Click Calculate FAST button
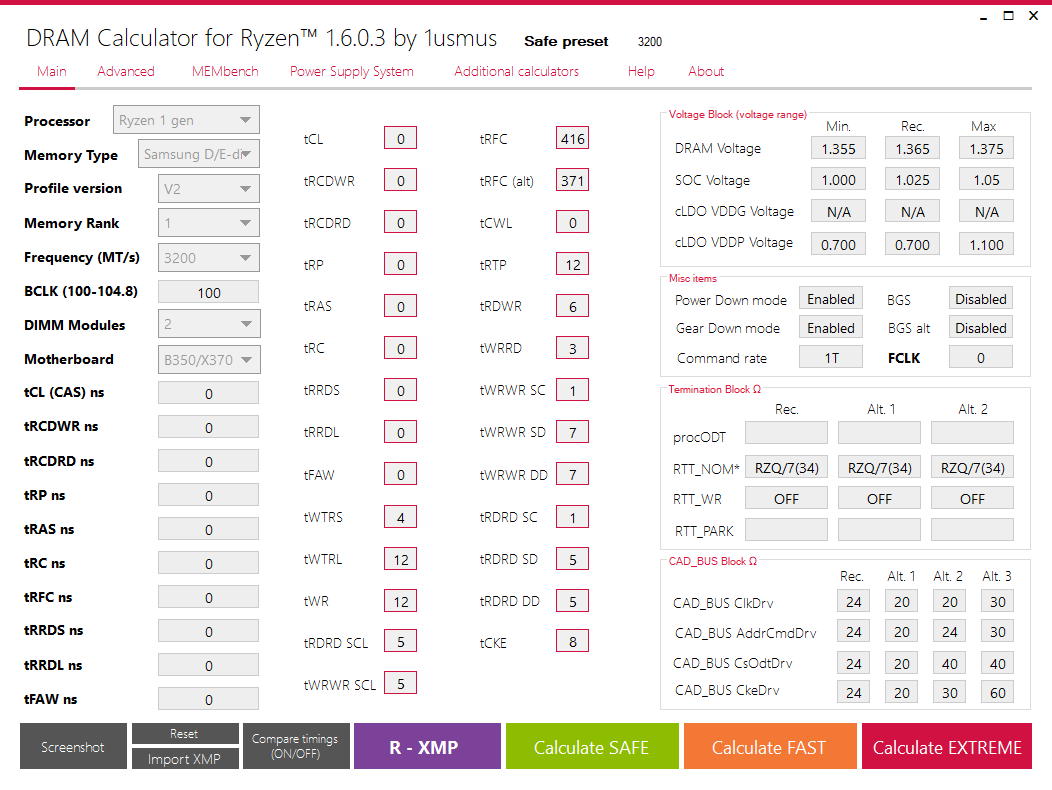The image size is (1052, 790). 770,746
